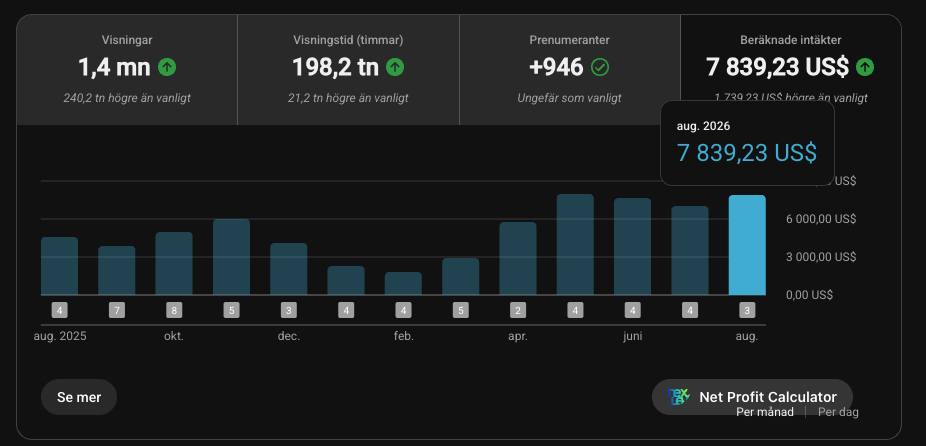The width and height of the screenshot is (926, 446).
Task: Select the juni revenue bar
Action: [x=632, y=247]
